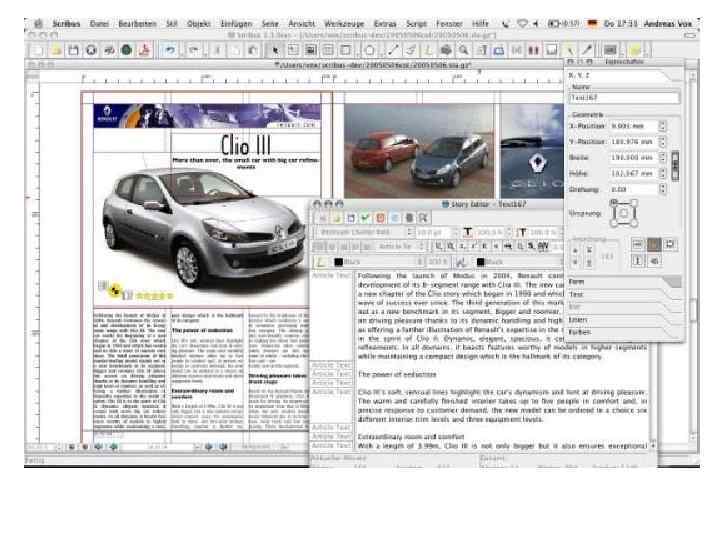
Task: Select the Link Text Frames tool
Action: click(517, 50)
